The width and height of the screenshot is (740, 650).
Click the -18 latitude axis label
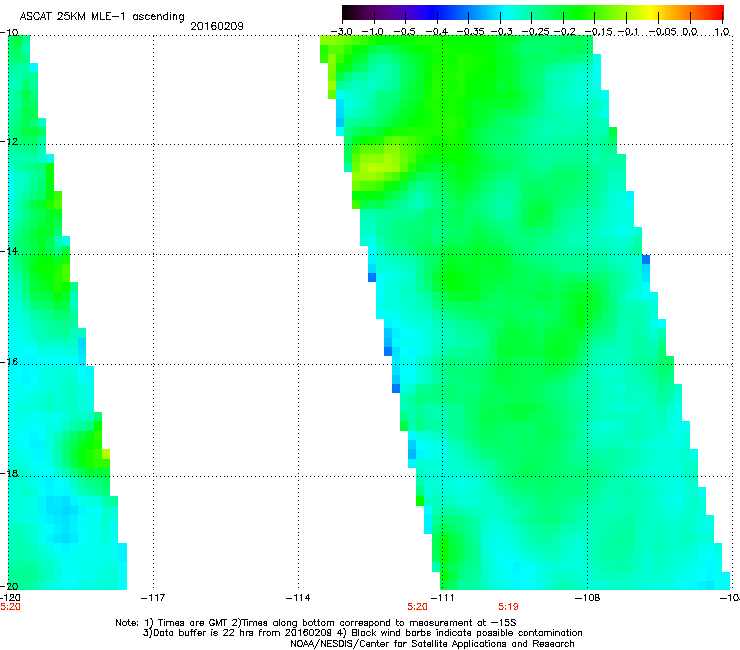(x=9, y=473)
